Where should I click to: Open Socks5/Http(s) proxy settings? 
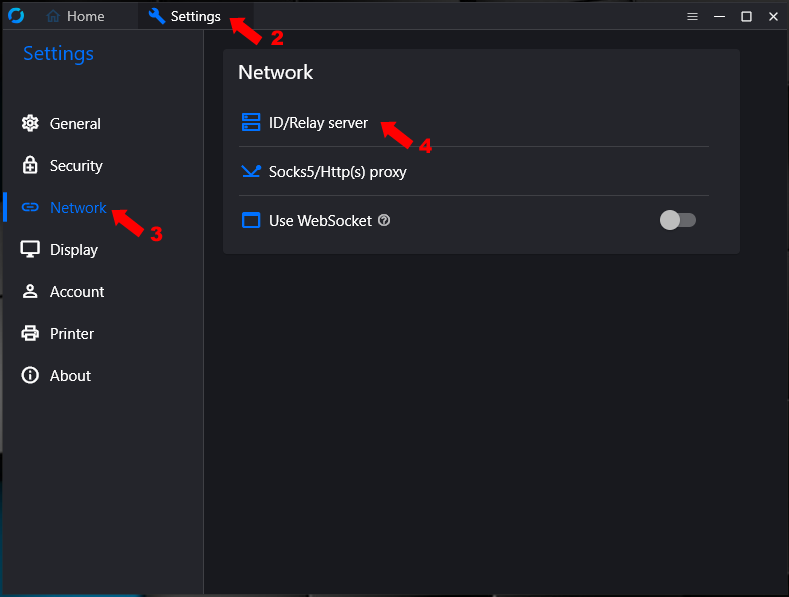[x=337, y=172]
